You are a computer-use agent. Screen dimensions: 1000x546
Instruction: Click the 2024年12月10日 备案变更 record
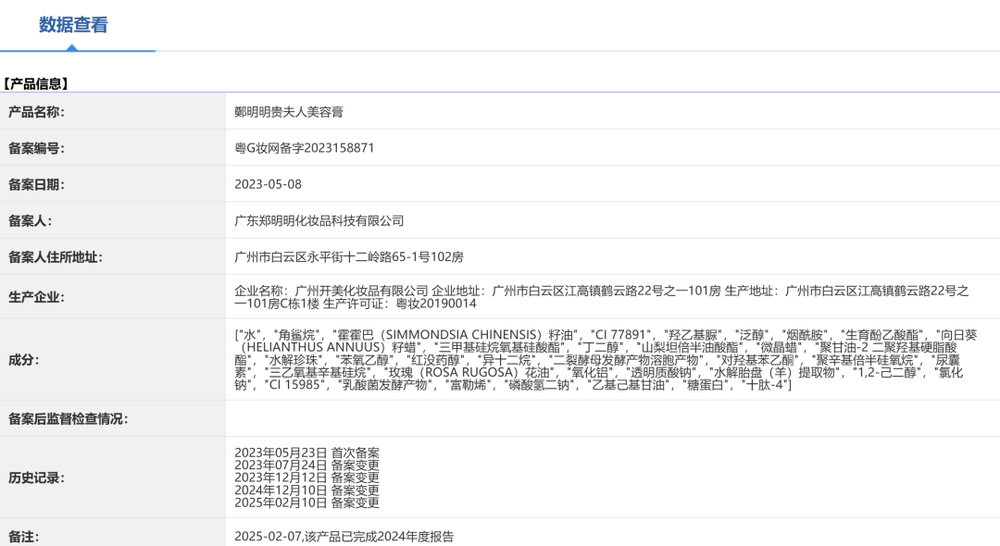pyautogui.click(x=306, y=490)
